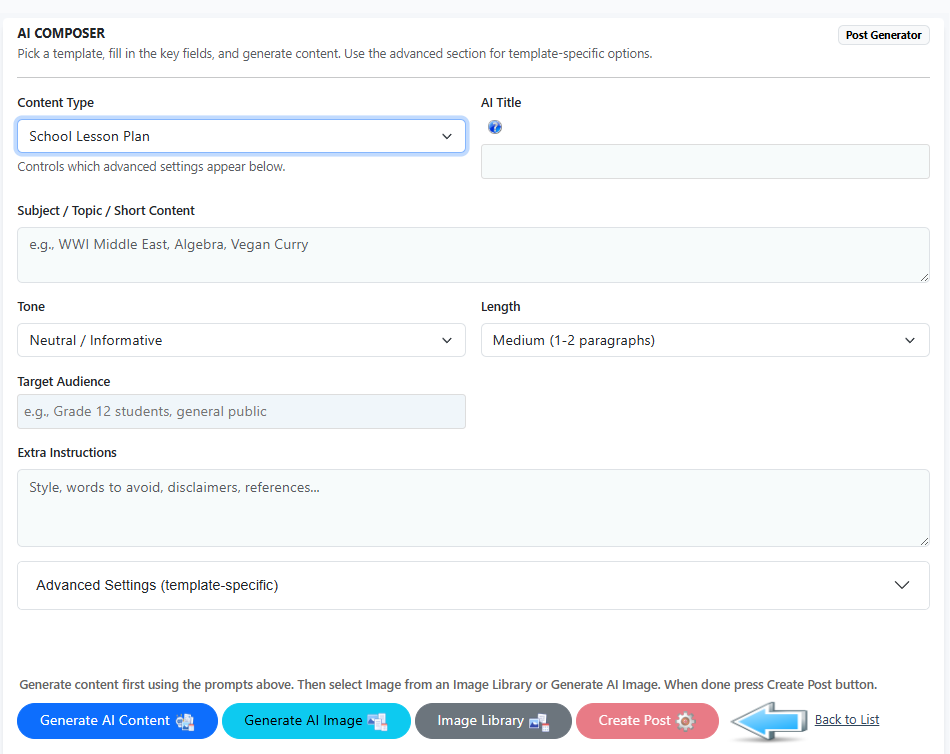Click the resize handle of Extra Instructions
This screenshot has height=754, width=950.
[924, 541]
